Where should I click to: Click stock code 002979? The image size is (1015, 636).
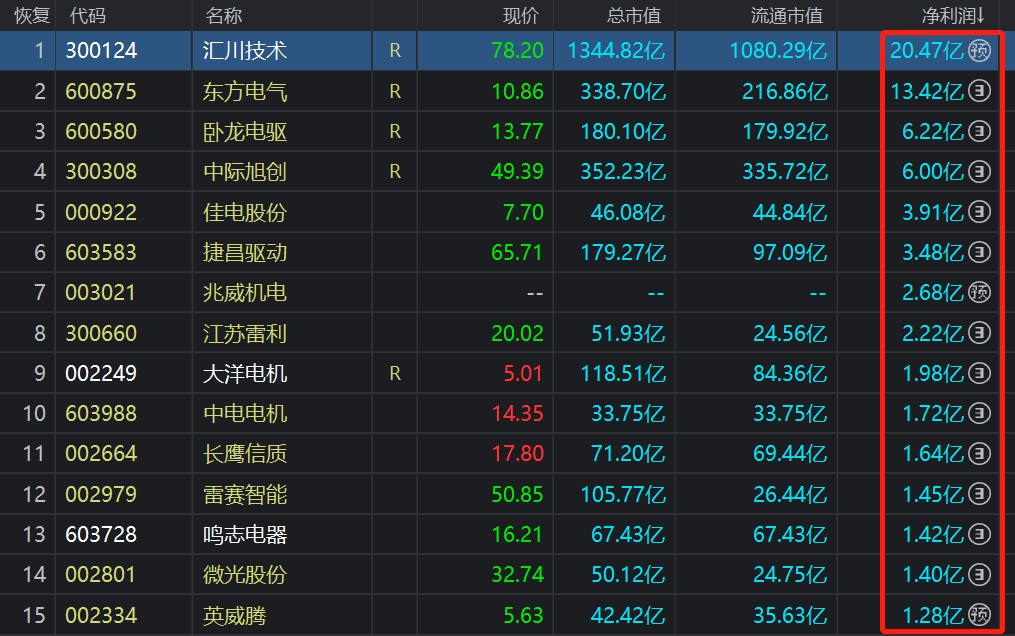point(101,494)
